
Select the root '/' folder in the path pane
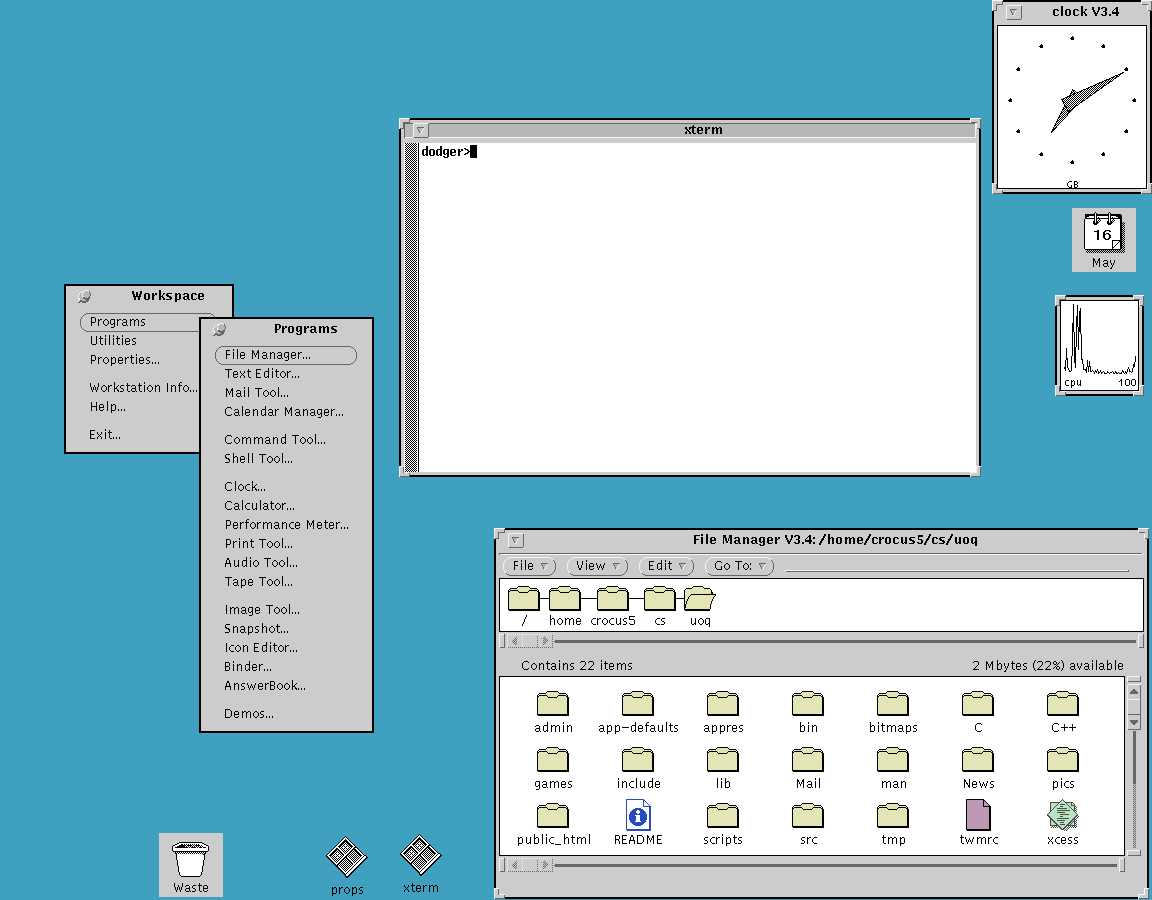pos(524,600)
